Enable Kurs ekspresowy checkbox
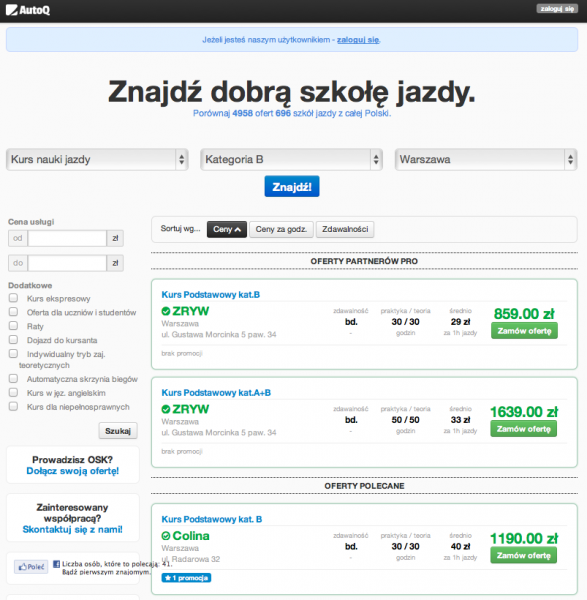 [x=13, y=298]
